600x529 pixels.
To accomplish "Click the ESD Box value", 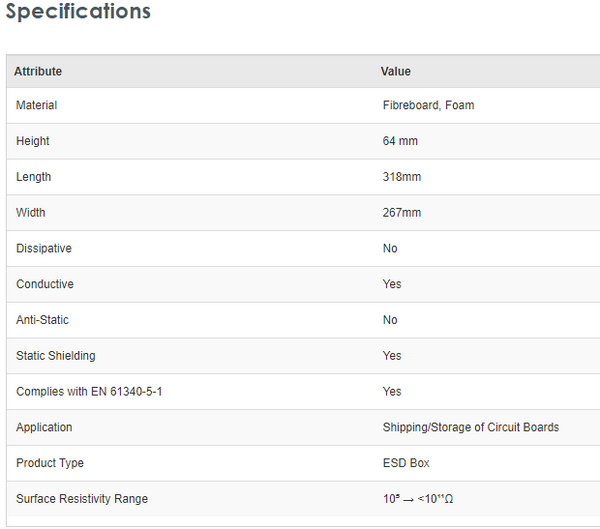I will point(406,463).
